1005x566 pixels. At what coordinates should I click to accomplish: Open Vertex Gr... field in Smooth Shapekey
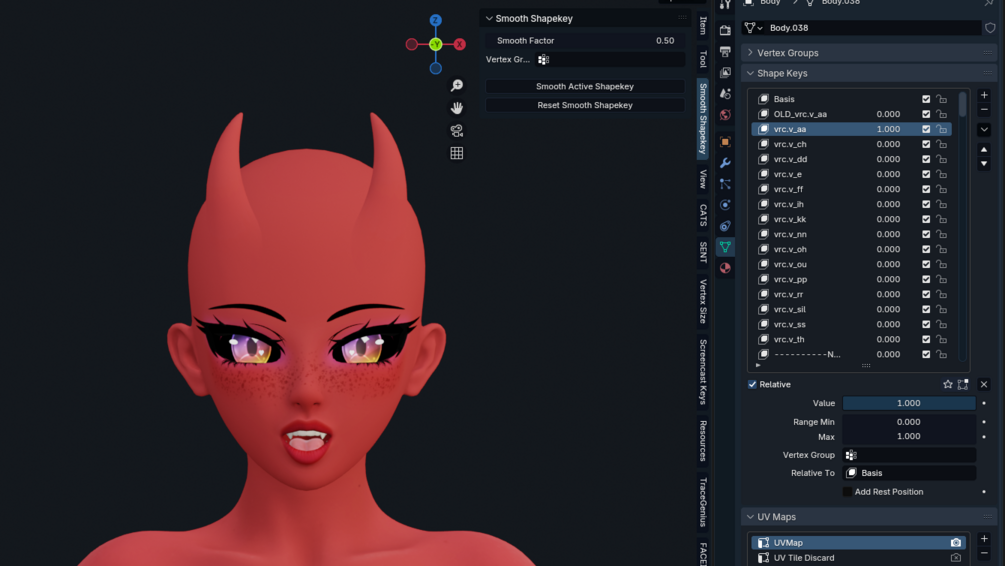tap(610, 60)
